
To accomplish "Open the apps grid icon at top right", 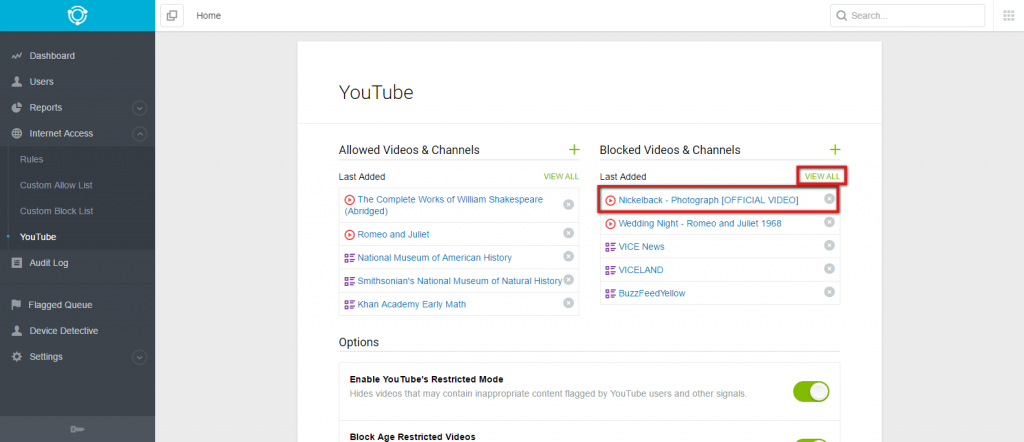I will tap(1008, 16).
